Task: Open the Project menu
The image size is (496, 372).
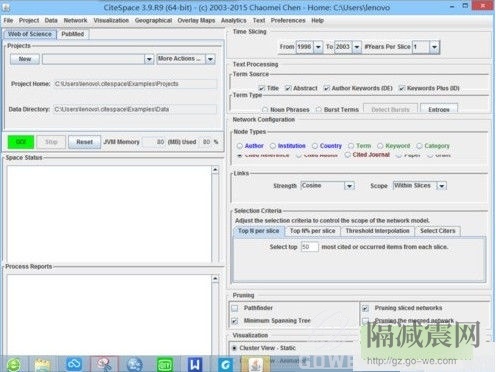Action: tap(29, 20)
